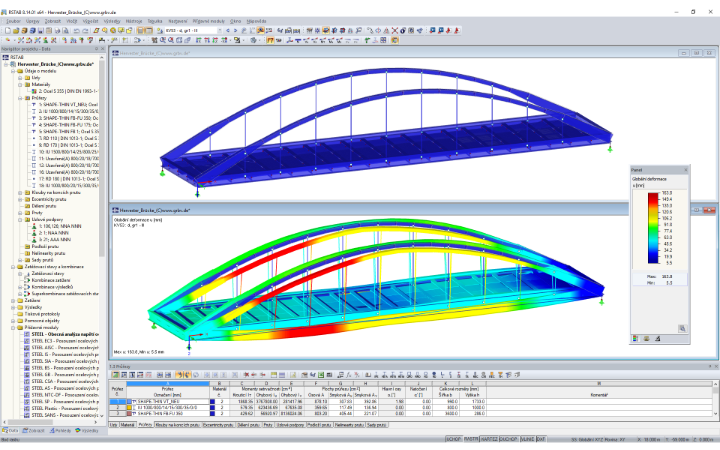This screenshot has width=720, height=450.
Task: Switch to the Materiál table tab
Action: click(x=128, y=425)
